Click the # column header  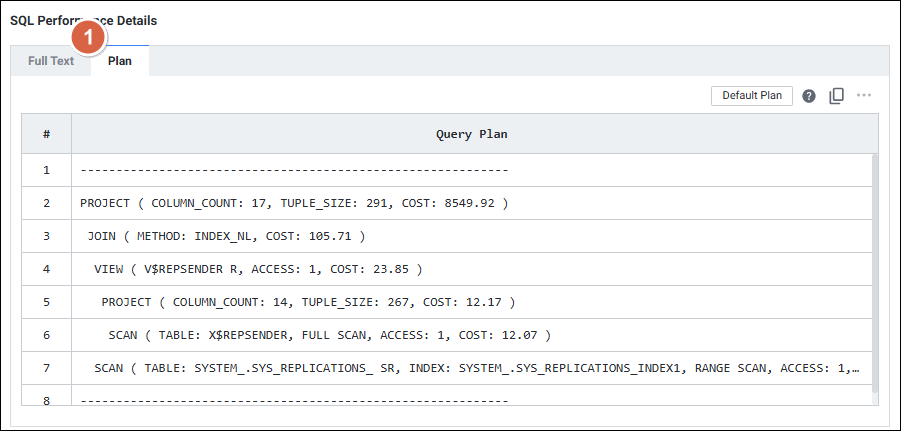pyautogui.click(x=47, y=133)
